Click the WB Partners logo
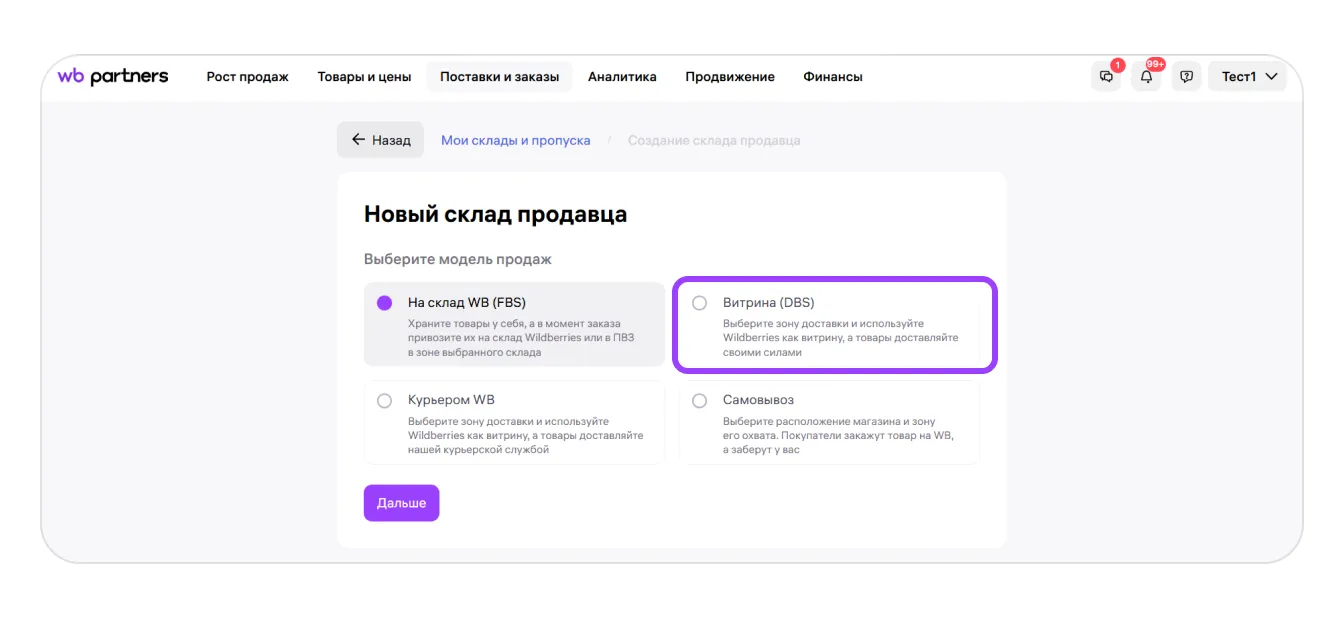 point(113,77)
